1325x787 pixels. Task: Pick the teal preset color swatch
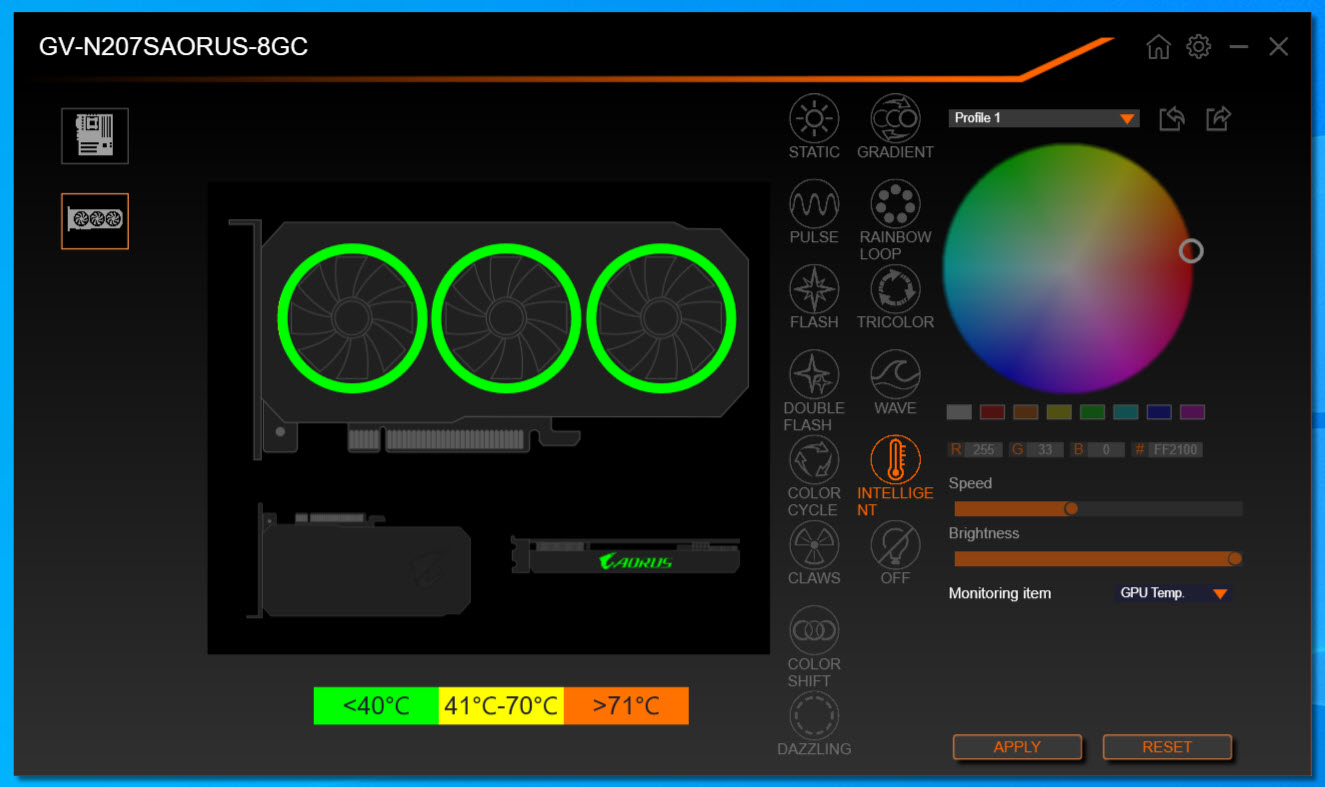(x=1126, y=412)
